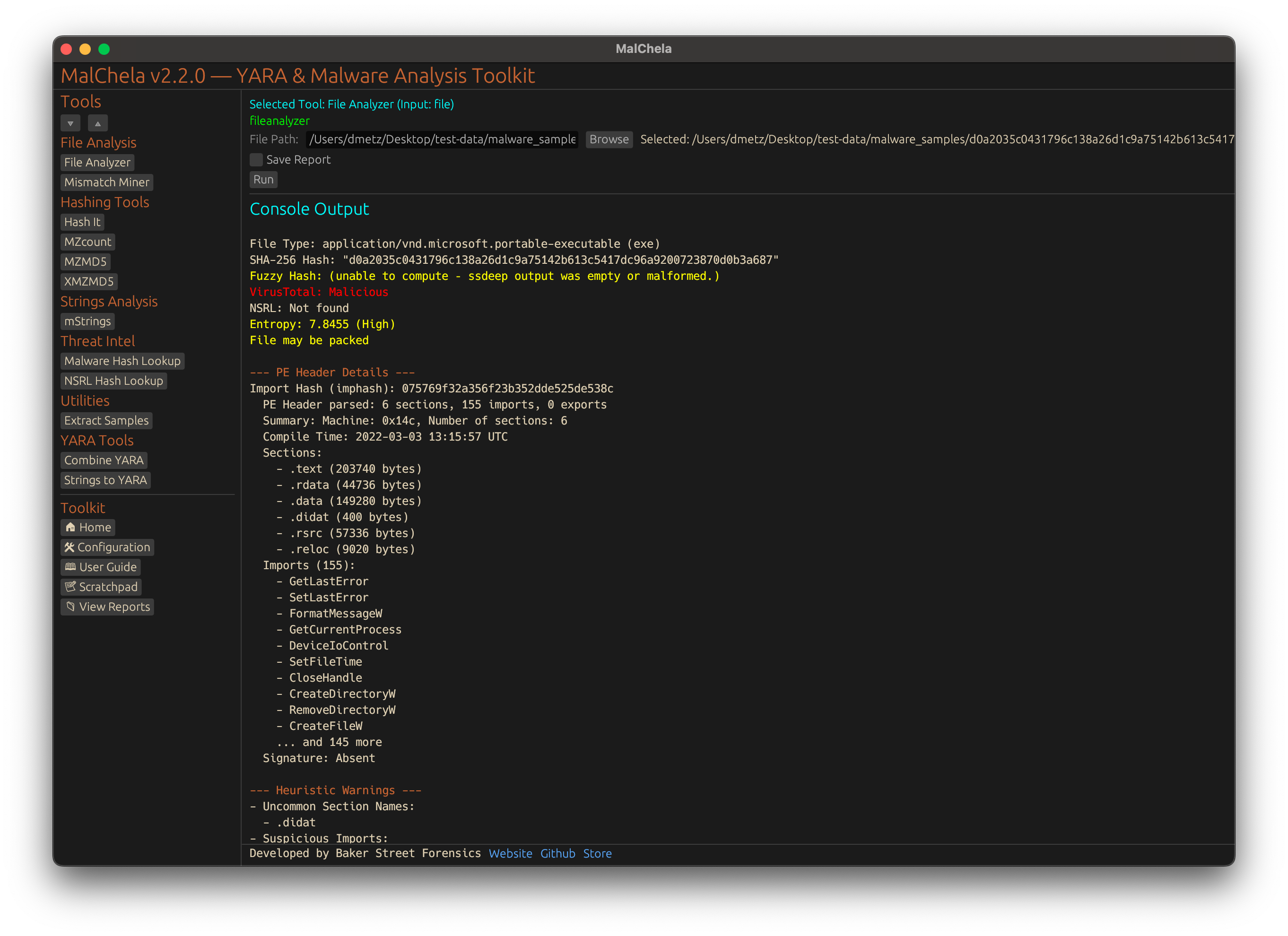Minimize MalChela with the yellow button
This screenshot has width=1288, height=936.
click(85, 49)
